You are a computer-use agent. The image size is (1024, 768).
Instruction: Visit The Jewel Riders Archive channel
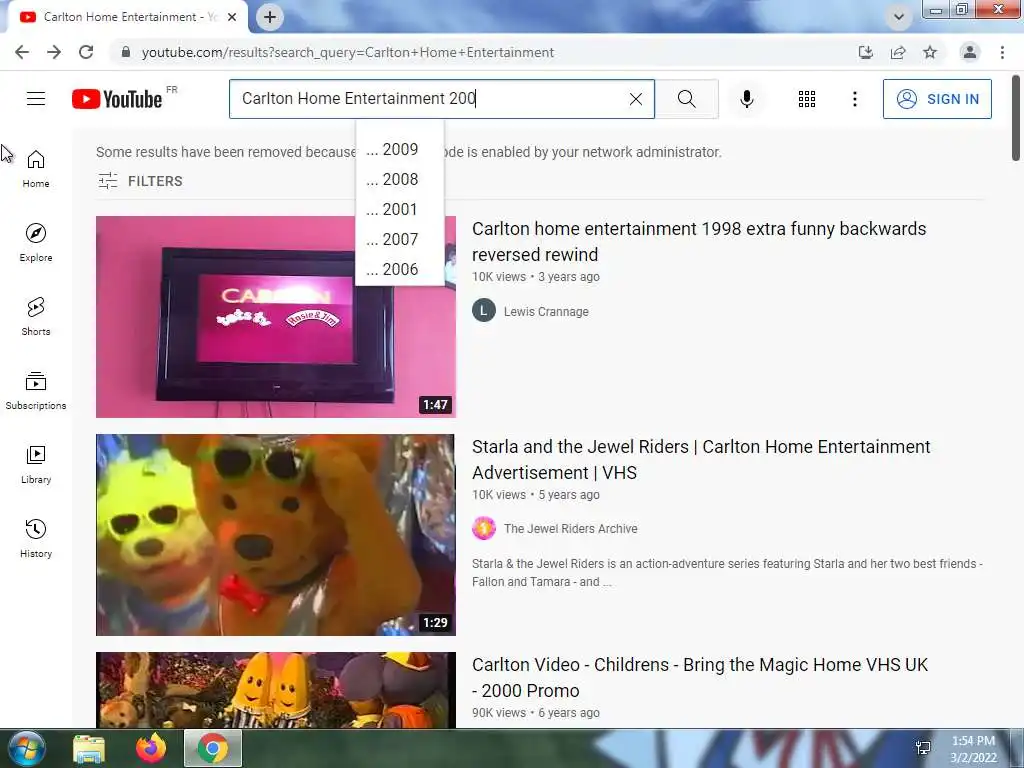(x=570, y=528)
